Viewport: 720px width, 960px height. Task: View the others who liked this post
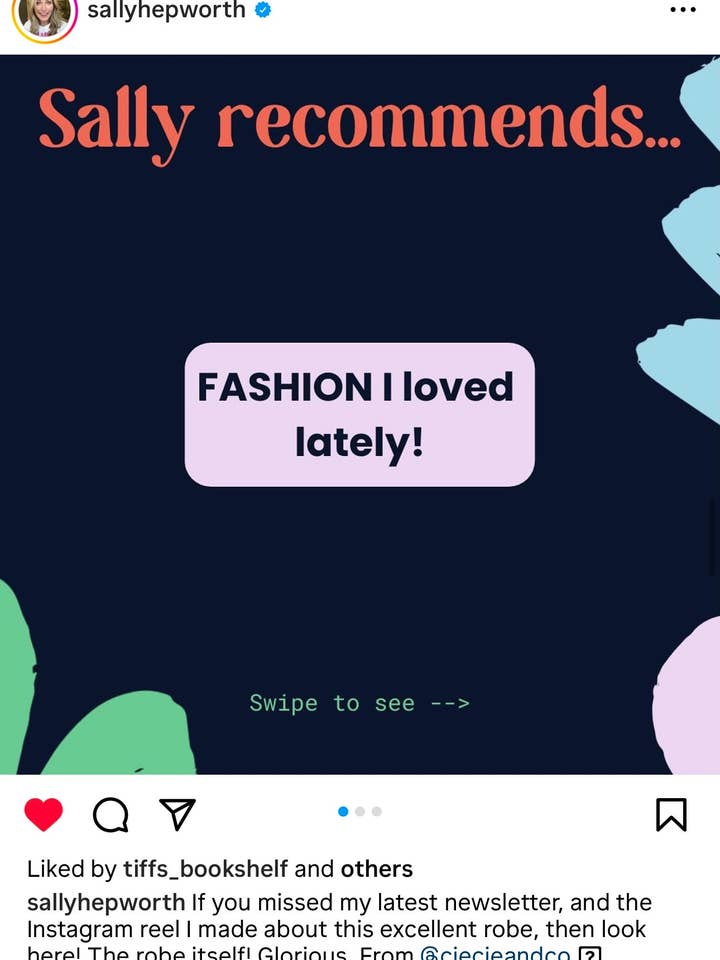377,869
